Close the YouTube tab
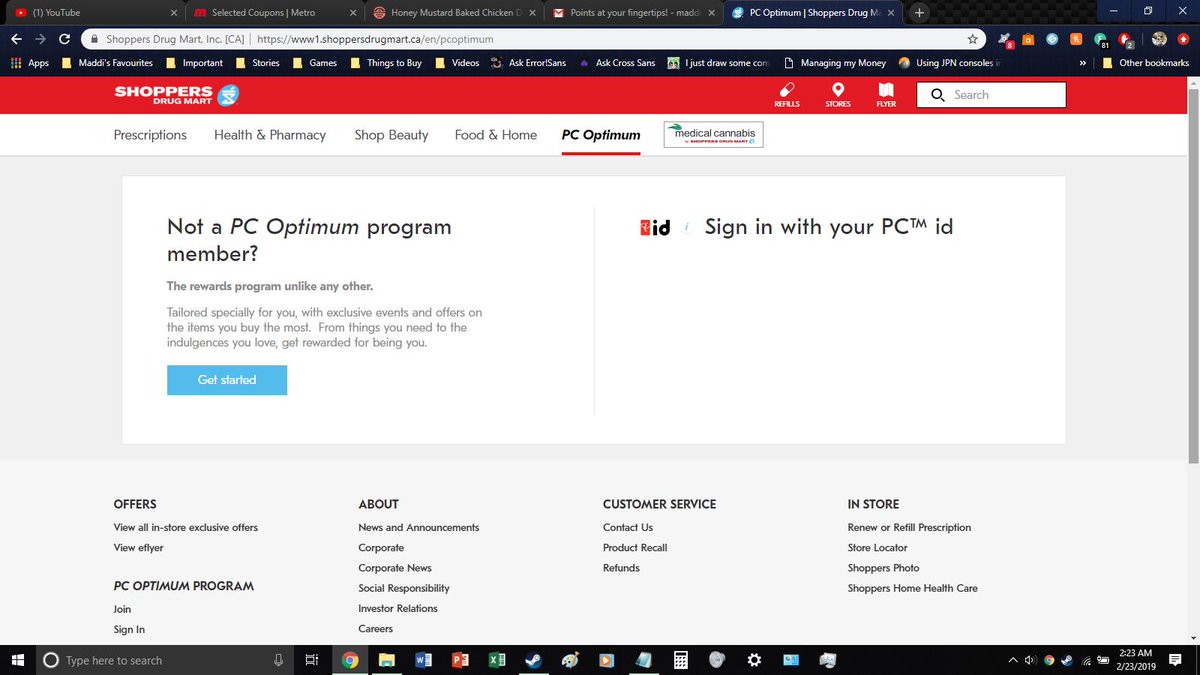 172,13
